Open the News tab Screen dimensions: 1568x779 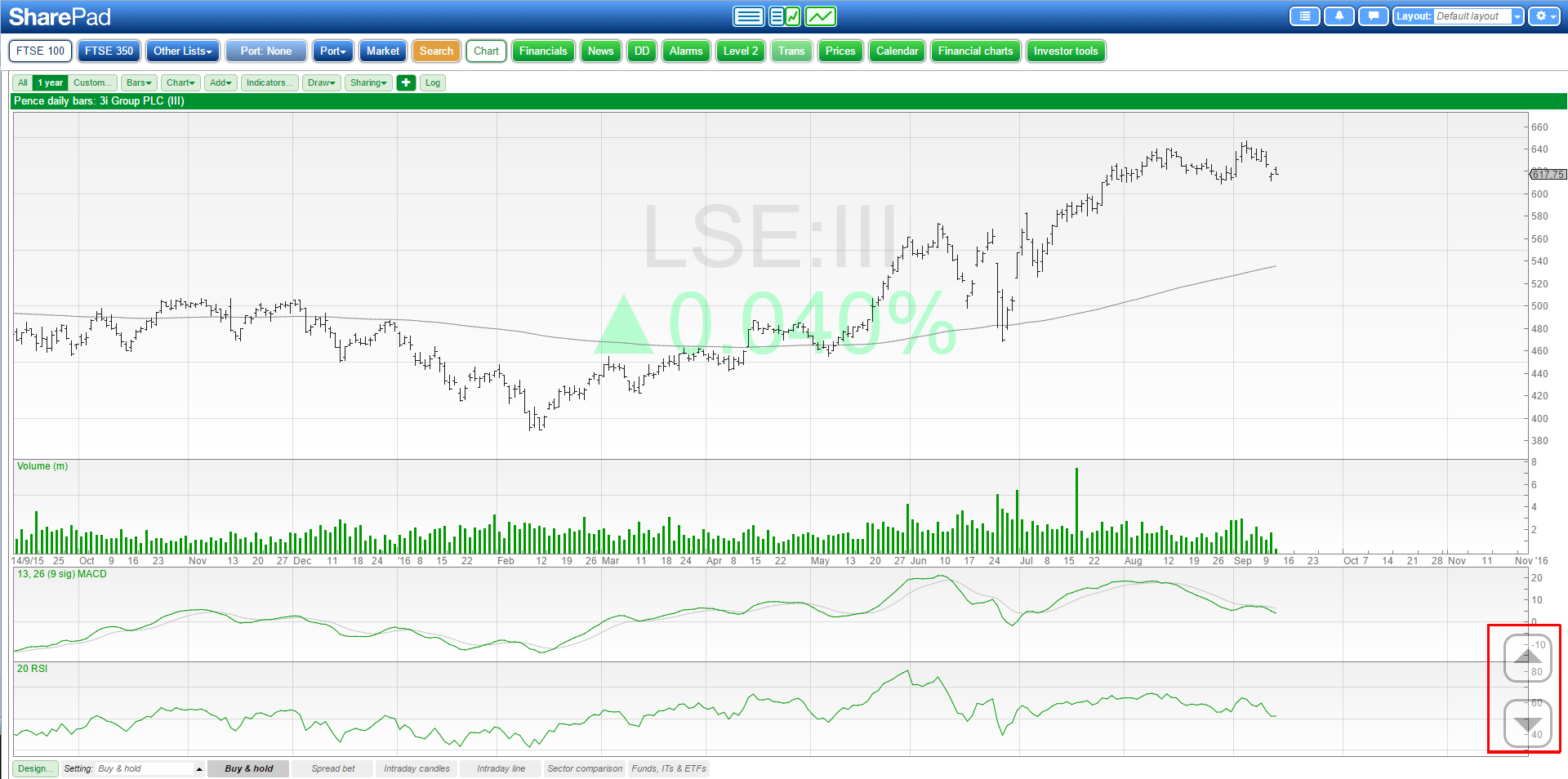tap(601, 51)
